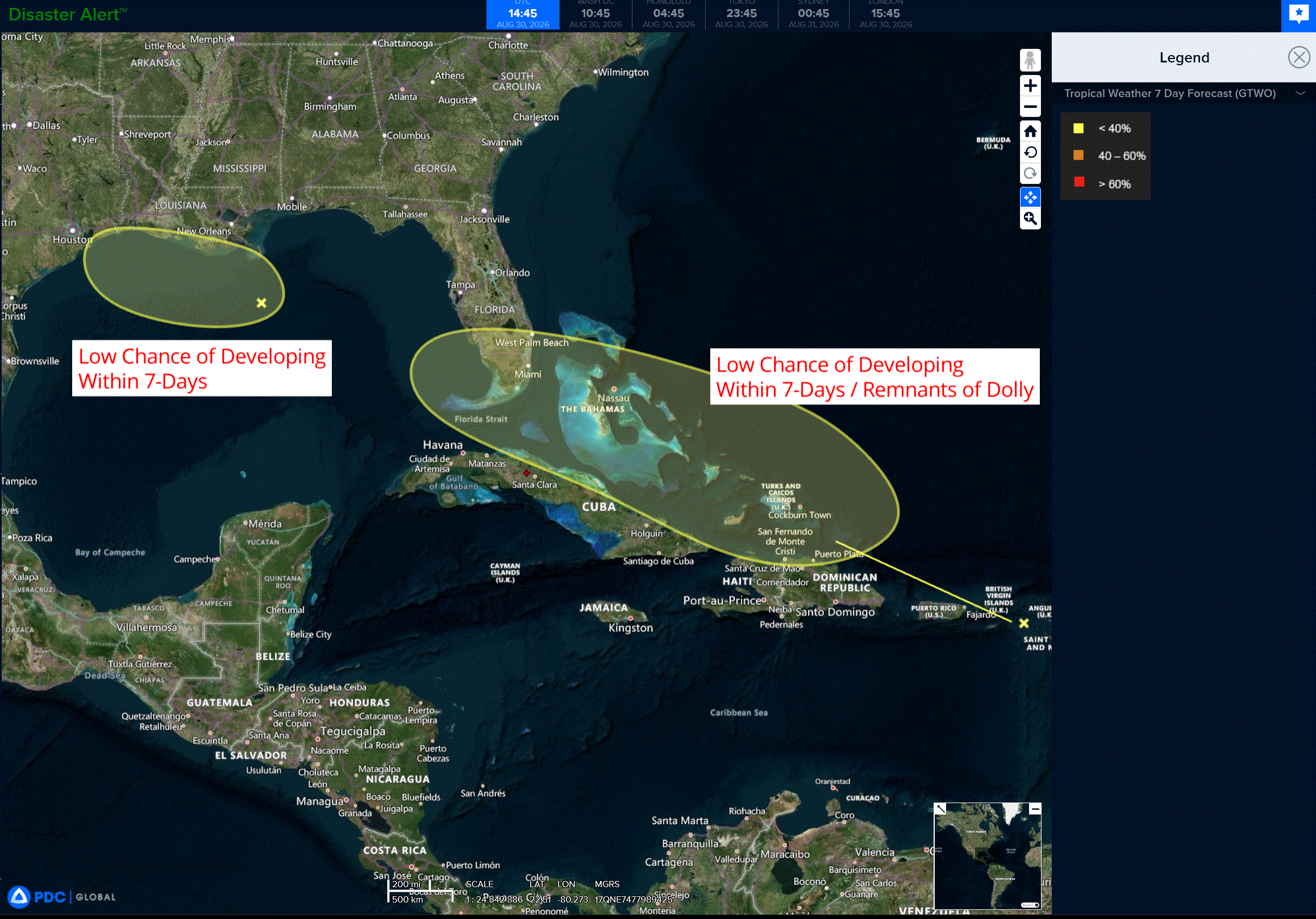The width and height of the screenshot is (1316, 919).
Task: Click the red > 60% legend swatch
Action: click(1078, 182)
